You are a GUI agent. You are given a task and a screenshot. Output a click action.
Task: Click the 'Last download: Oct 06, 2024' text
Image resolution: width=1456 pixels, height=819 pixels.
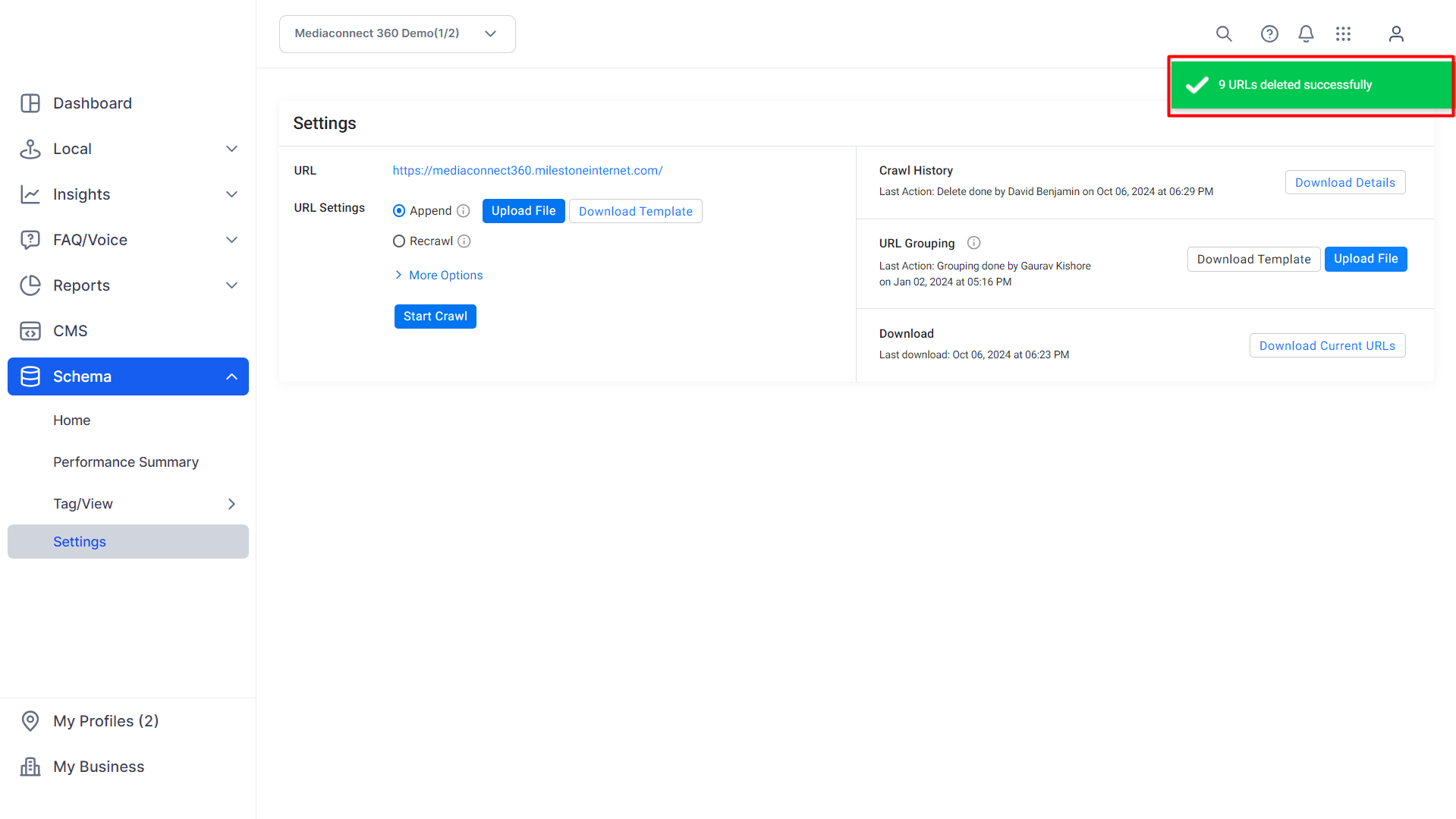point(974,354)
